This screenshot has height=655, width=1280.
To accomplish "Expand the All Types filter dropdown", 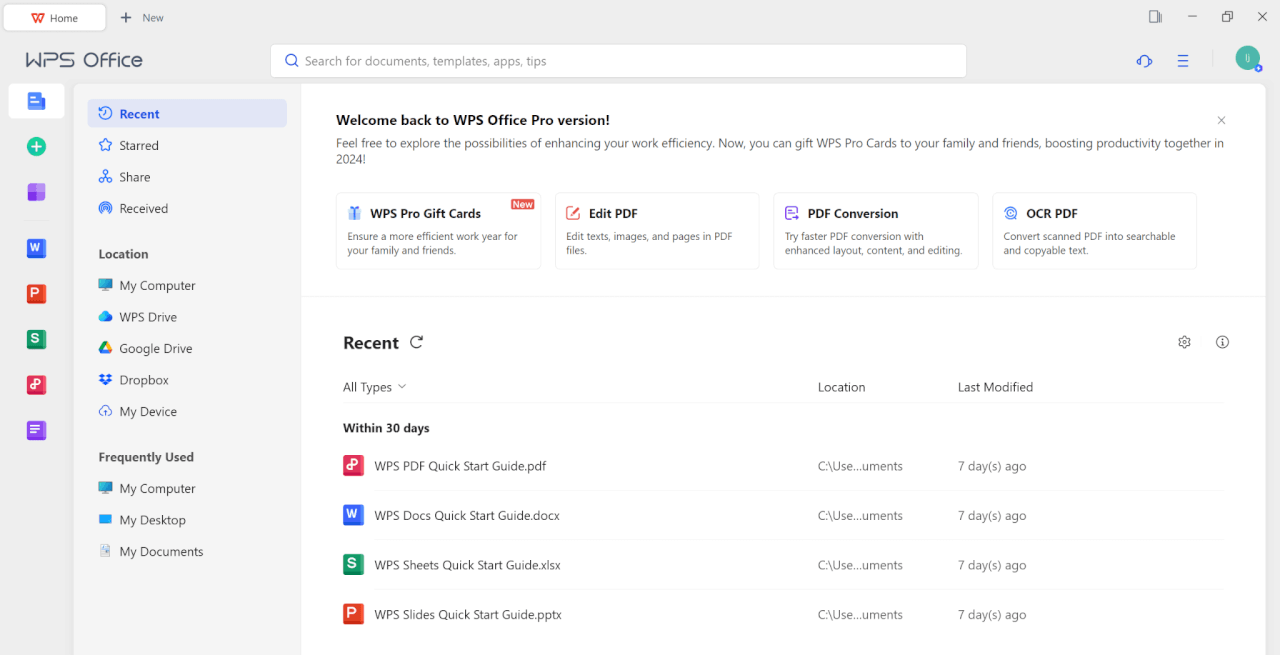I will pos(374,387).
